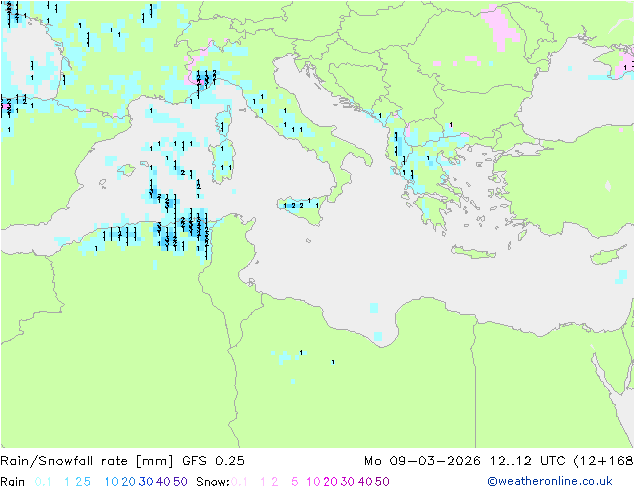Open the weatheronline.co.uk copyright link
This screenshot has height=490, width=634.
(x=550, y=481)
